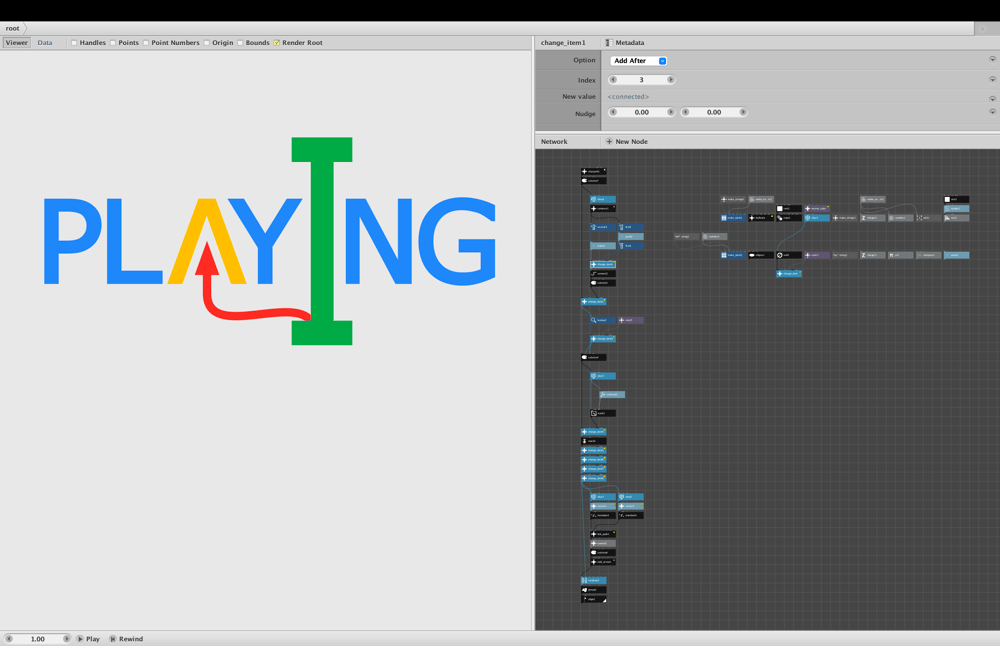Select the combine node near the bottom

[594, 580]
